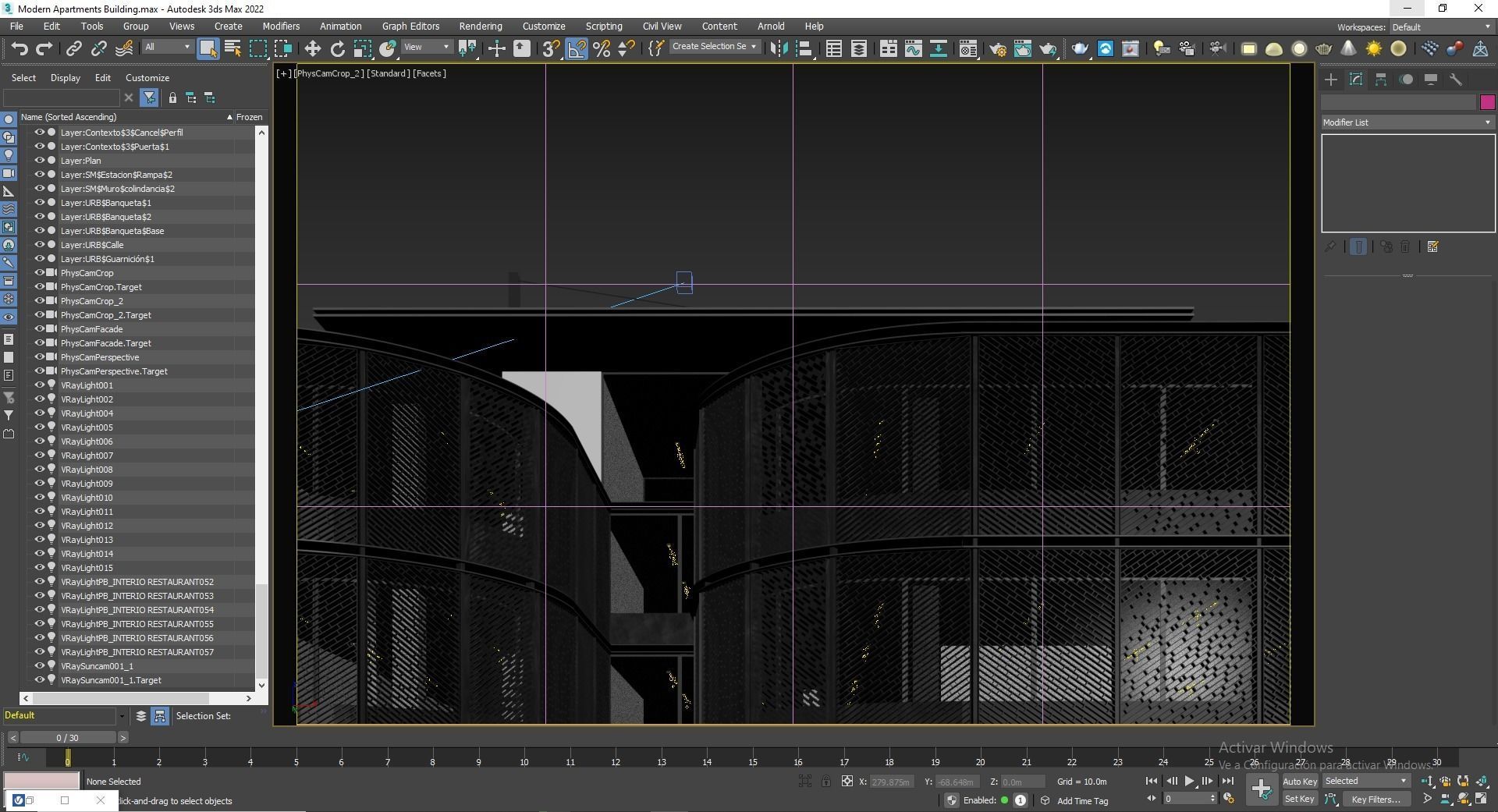1498x812 pixels.
Task: Click the VRay dome light toolbar icon
Action: [x=1274, y=48]
